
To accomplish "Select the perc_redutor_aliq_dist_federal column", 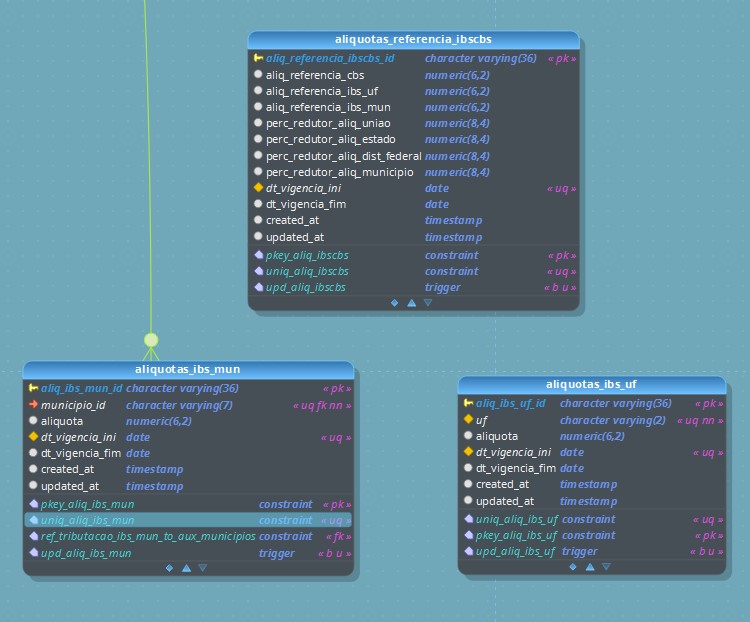I will (343, 156).
